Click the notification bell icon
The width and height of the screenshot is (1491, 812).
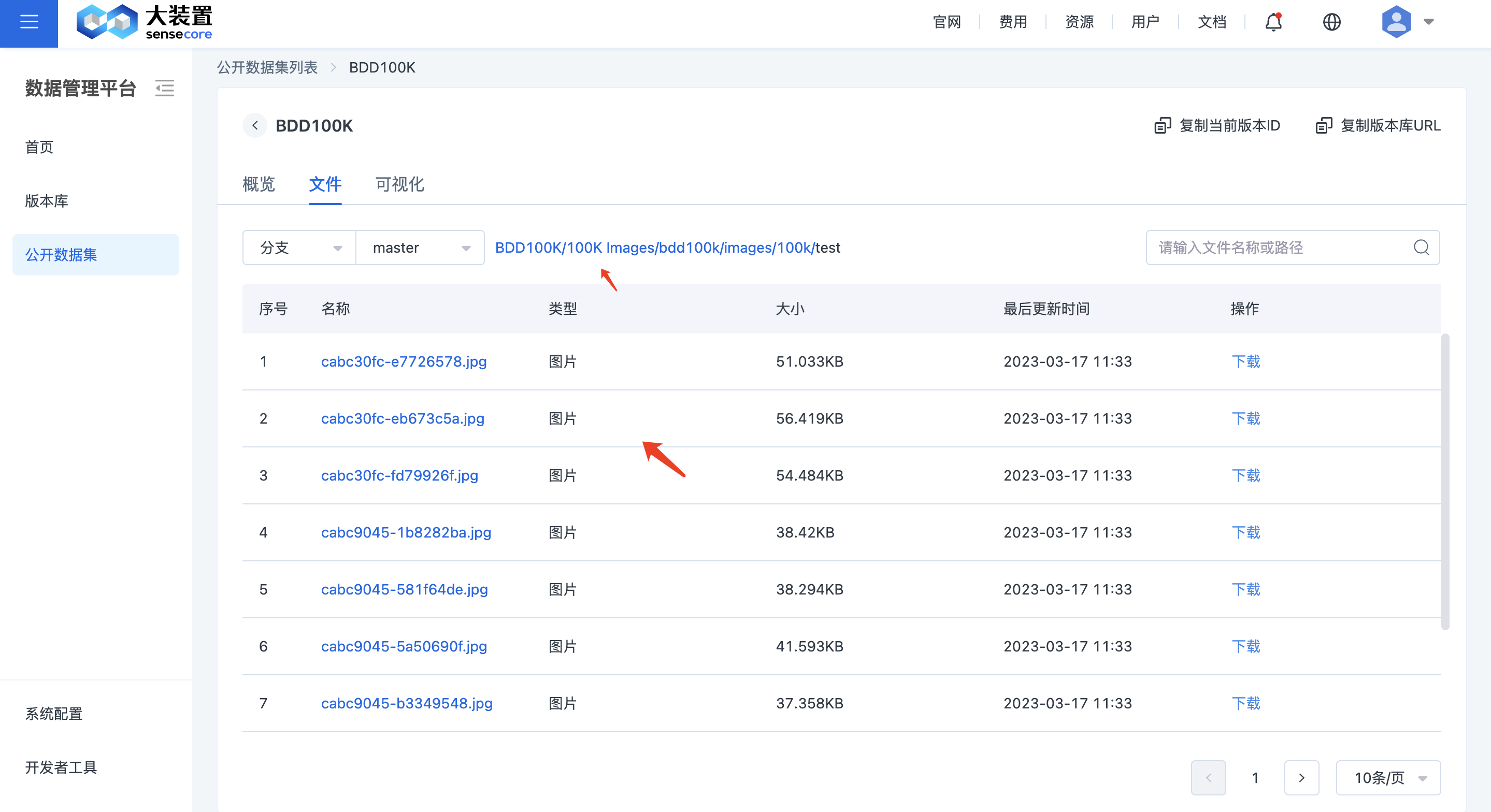tap(1273, 22)
